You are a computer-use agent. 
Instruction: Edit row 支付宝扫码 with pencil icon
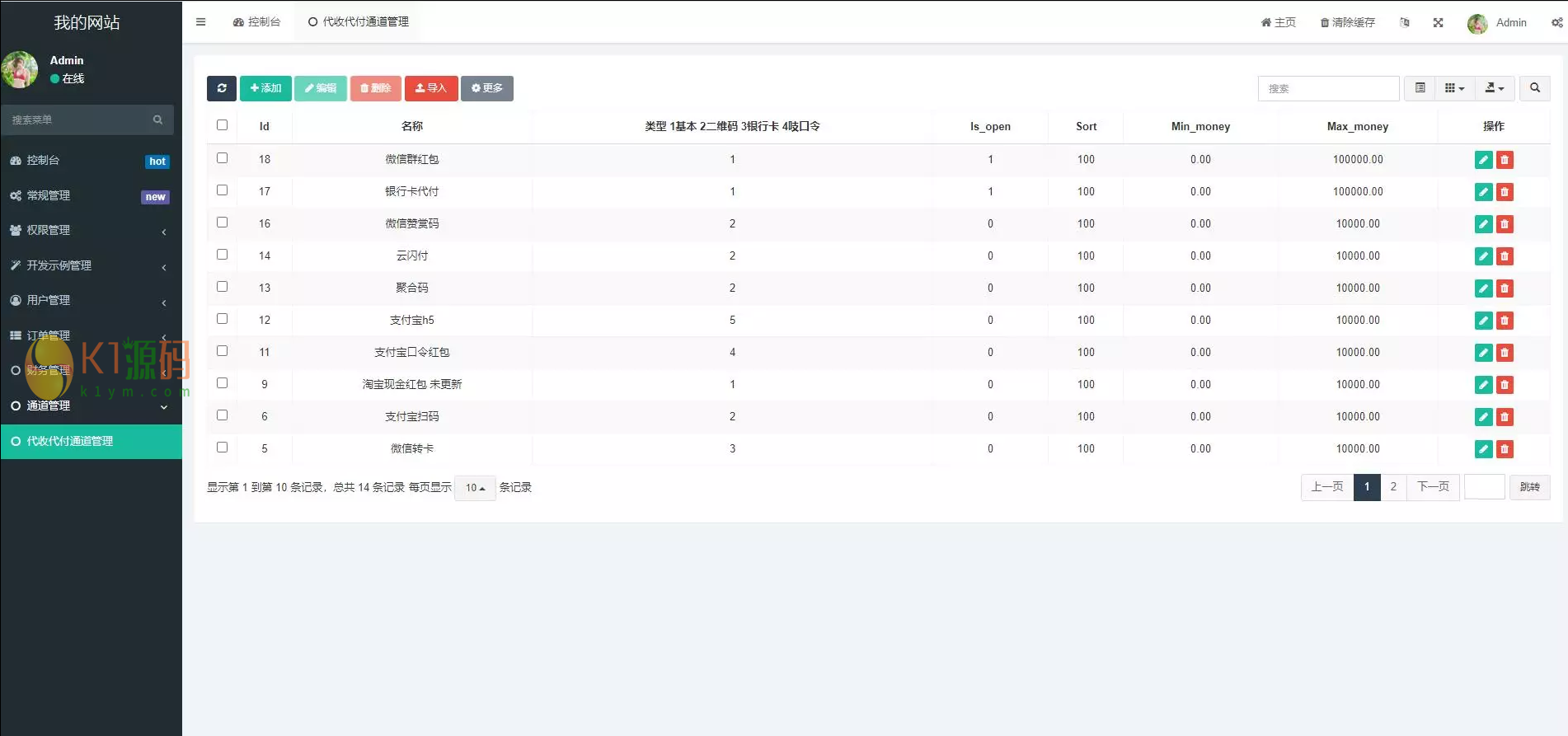pyautogui.click(x=1483, y=417)
